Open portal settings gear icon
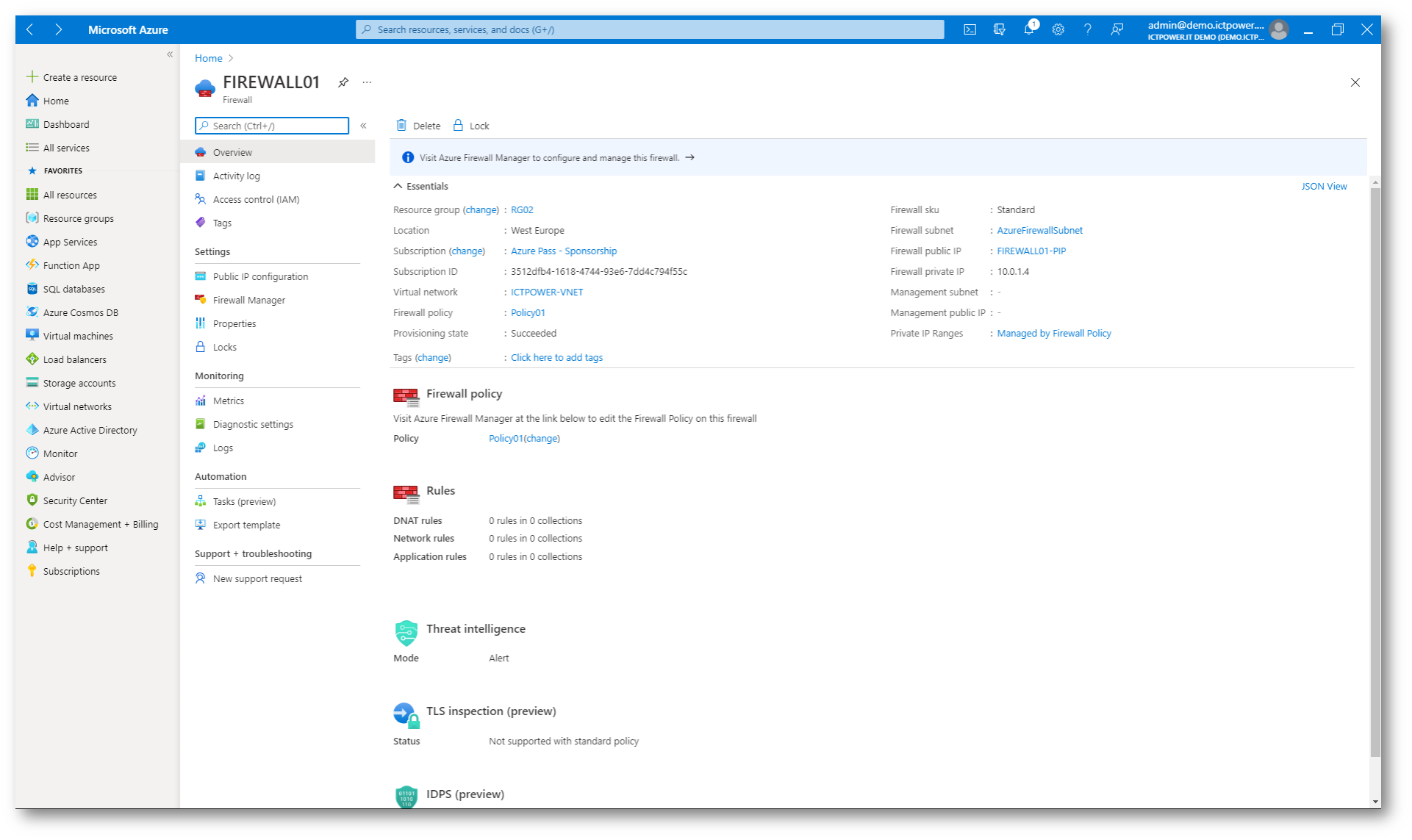The image size is (1412, 840). point(1058,29)
